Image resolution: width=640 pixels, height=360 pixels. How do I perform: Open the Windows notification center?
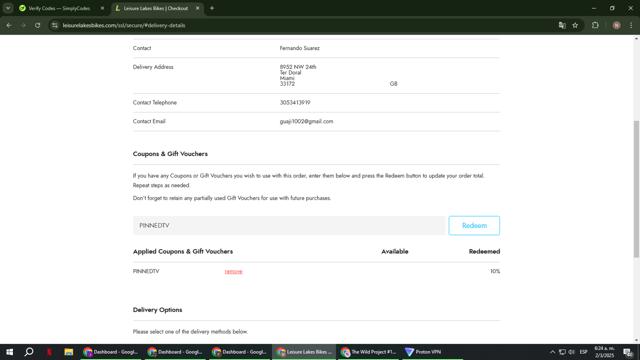point(628,352)
